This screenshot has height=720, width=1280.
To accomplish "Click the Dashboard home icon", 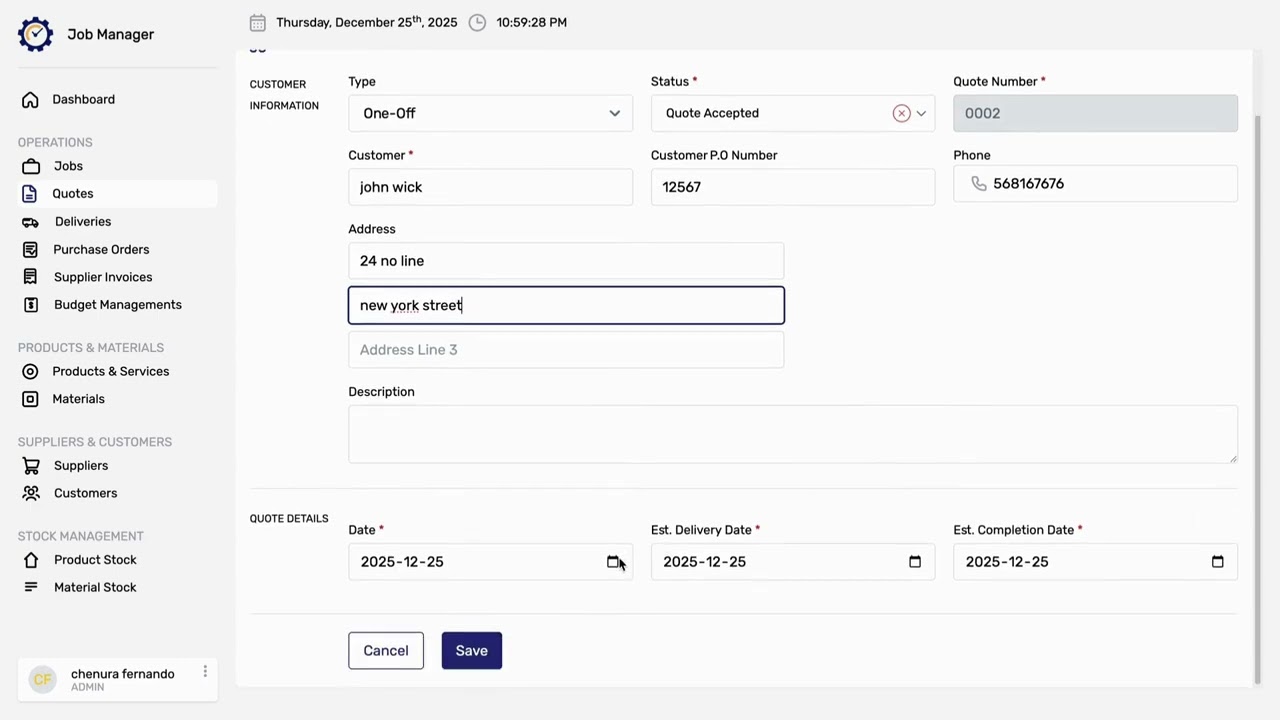I will (31, 100).
